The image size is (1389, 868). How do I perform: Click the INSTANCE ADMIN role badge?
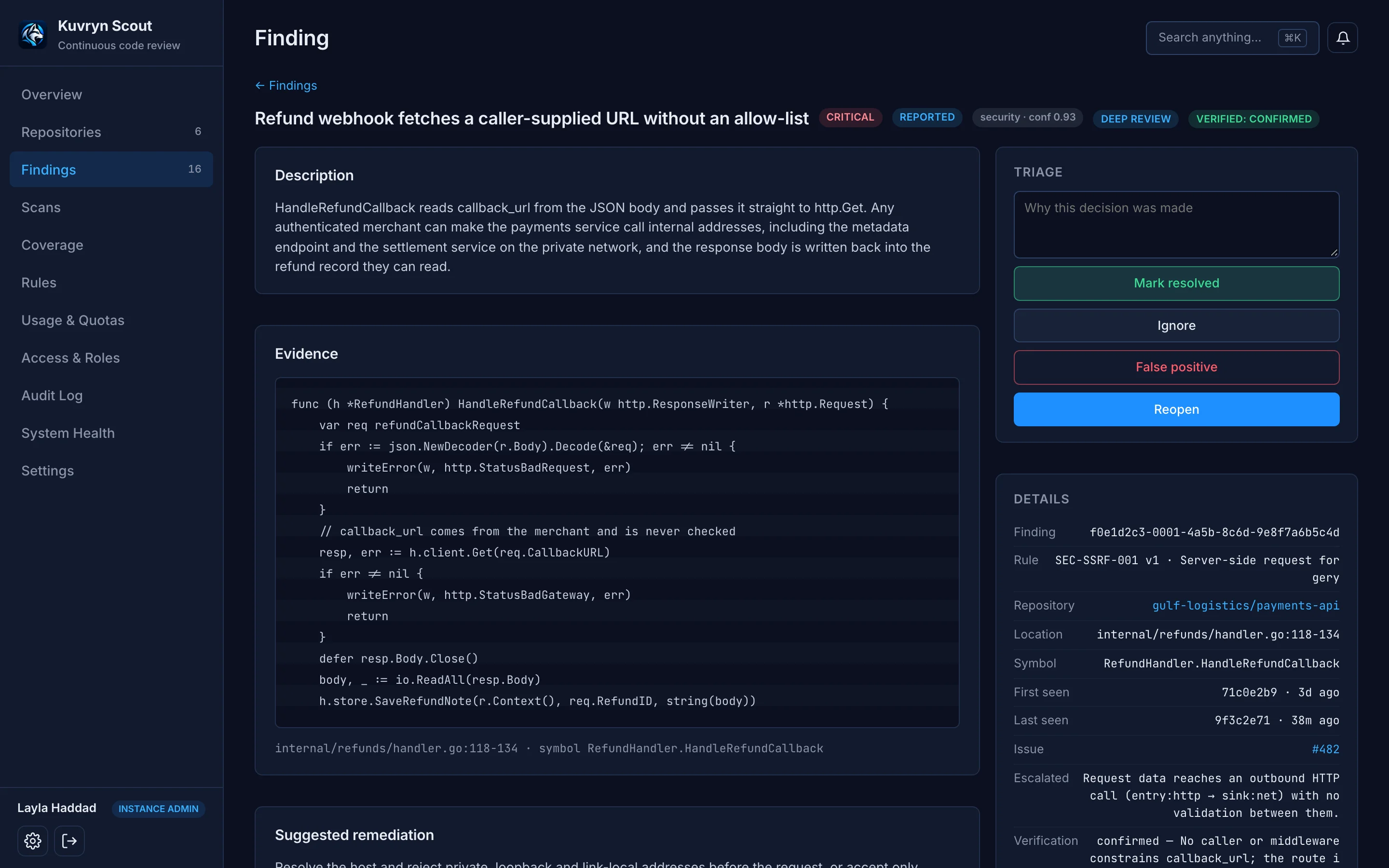(x=158, y=808)
